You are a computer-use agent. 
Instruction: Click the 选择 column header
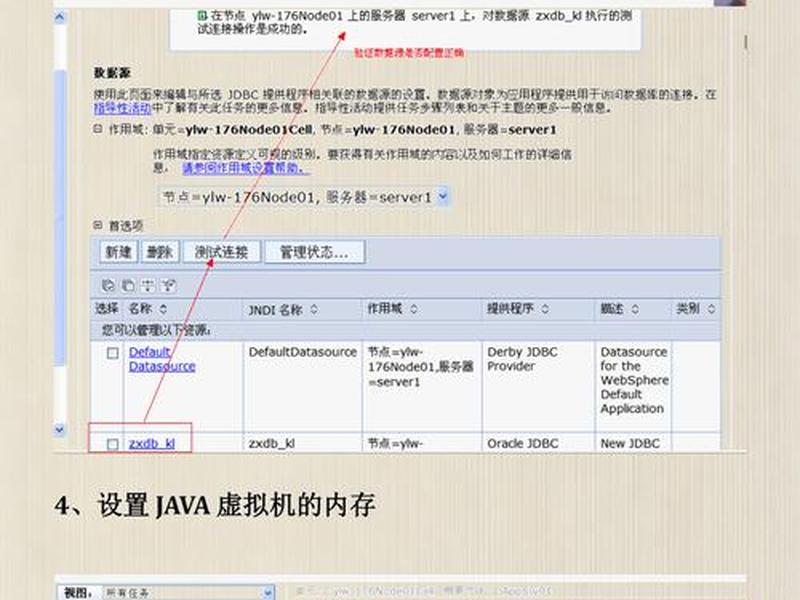click(106, 309)
